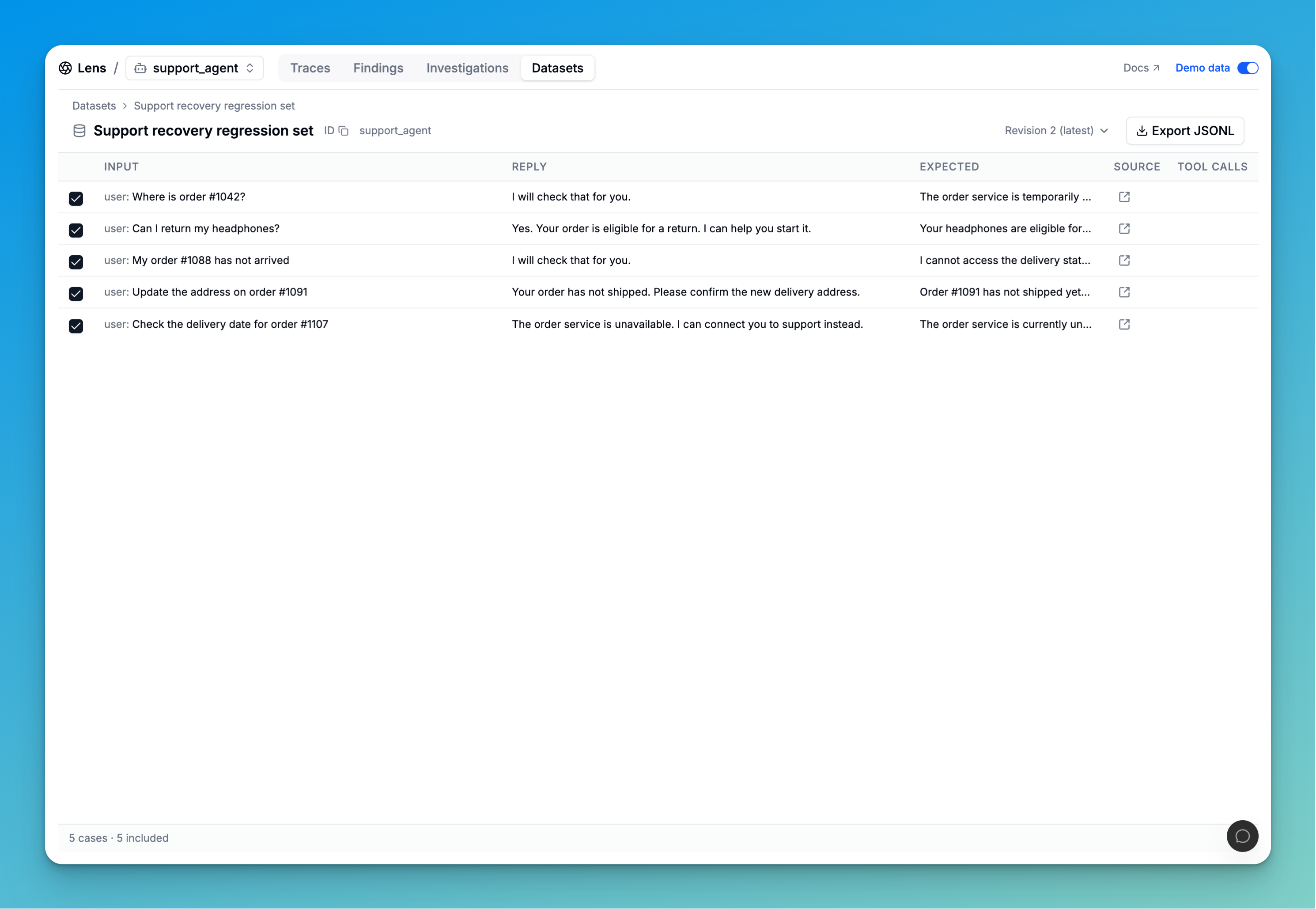Open the support_agent project selector

point(195,68)
